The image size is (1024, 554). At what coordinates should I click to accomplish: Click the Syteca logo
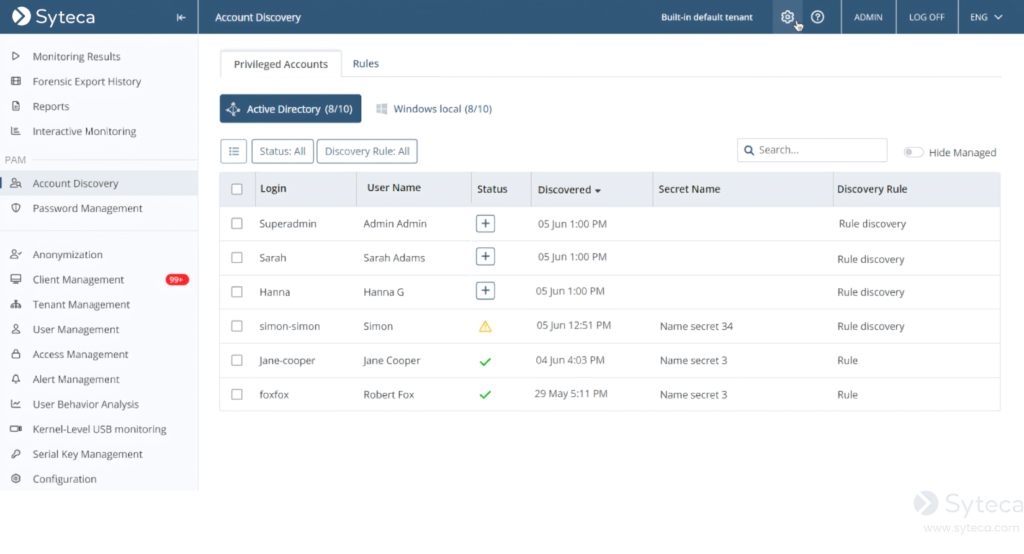pyautogui.click(x=54, y=17)
